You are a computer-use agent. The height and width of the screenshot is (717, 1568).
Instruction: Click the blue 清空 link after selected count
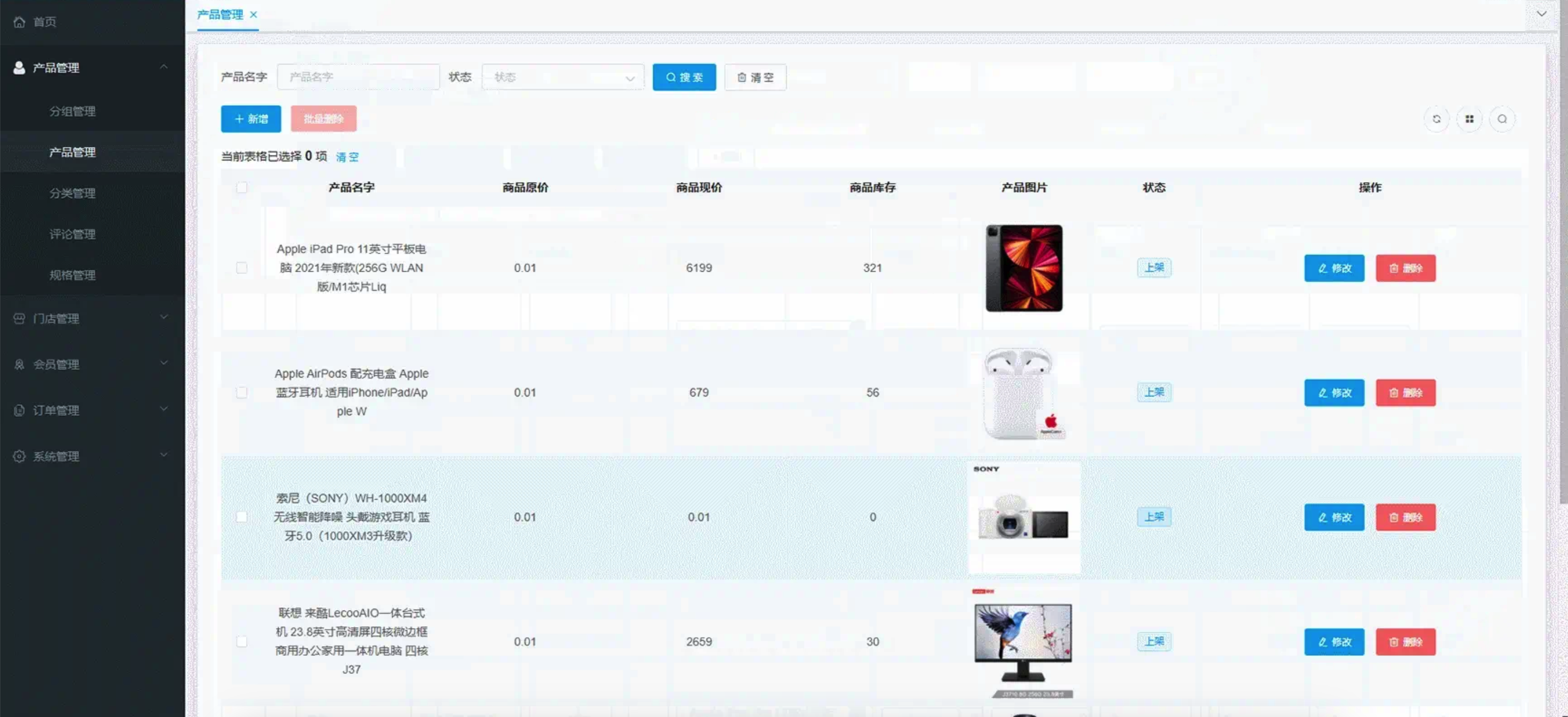click(x=348, y=157)
